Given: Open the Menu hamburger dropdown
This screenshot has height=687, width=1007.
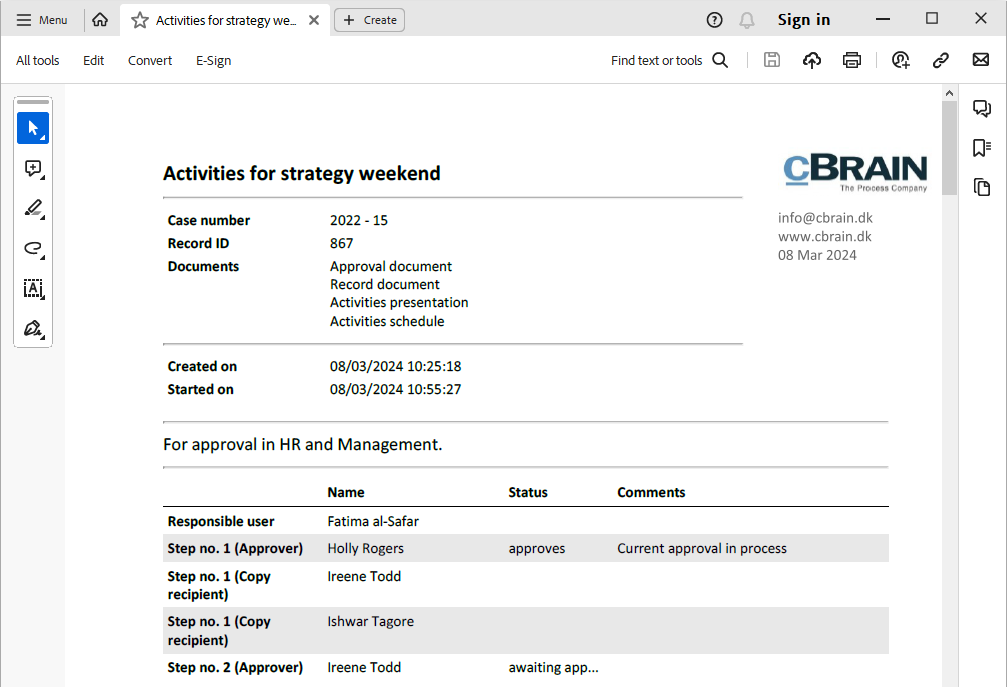Looking at the screenshot, I should [42, 20].
